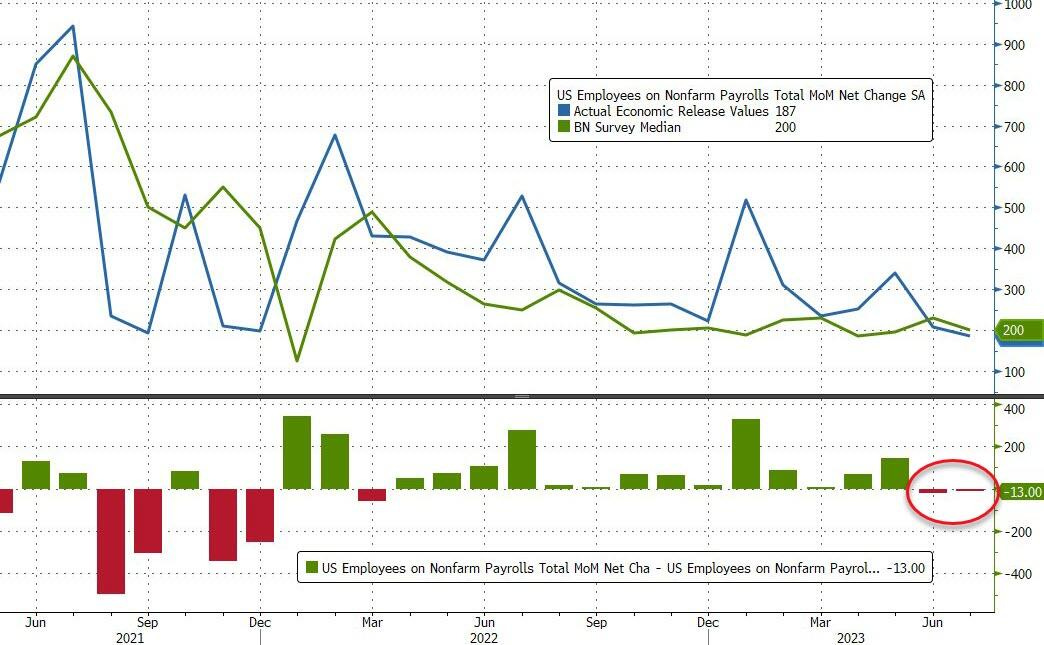Click the legend title US Employees on Nonfarm Payrolls

[740, 94]
